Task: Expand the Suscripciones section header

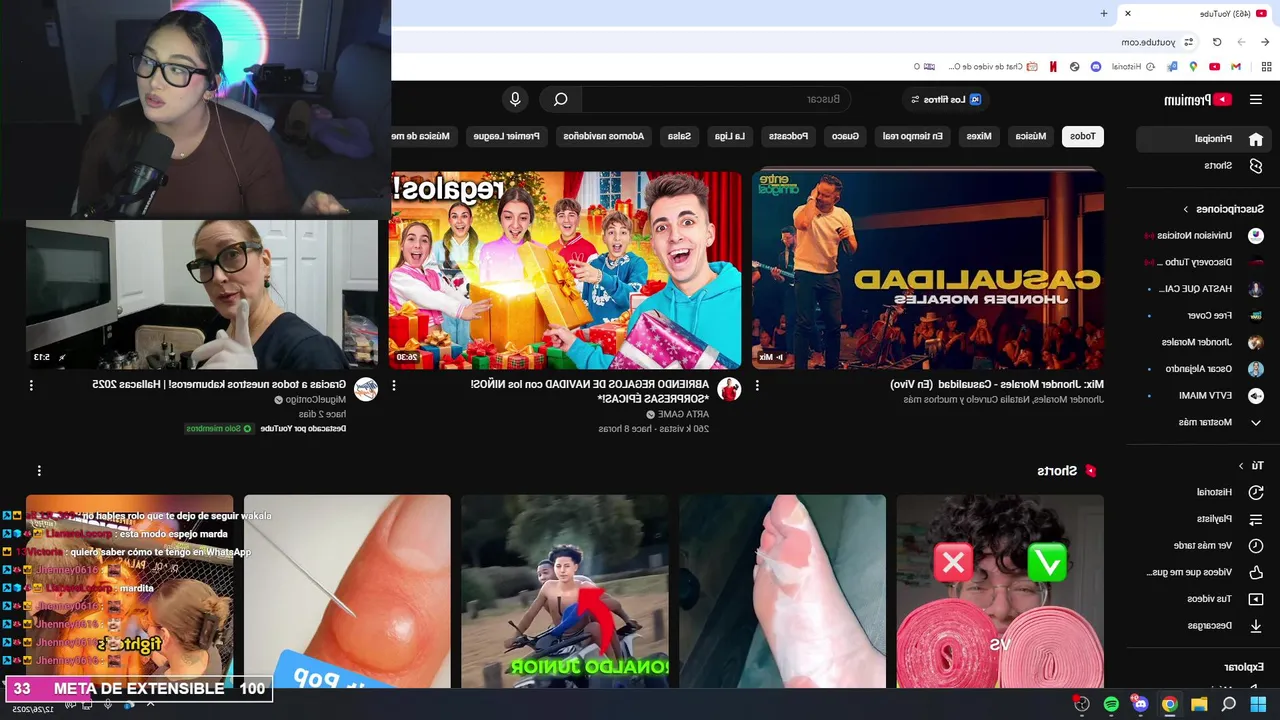Action: tap(1224, 209)
